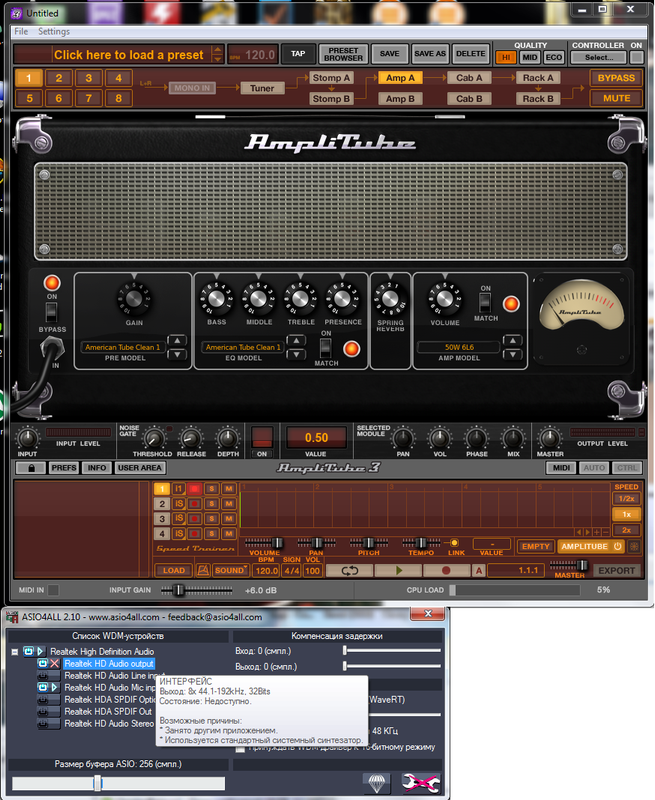
Task: Mute recorder track 4
Action: 229,534
